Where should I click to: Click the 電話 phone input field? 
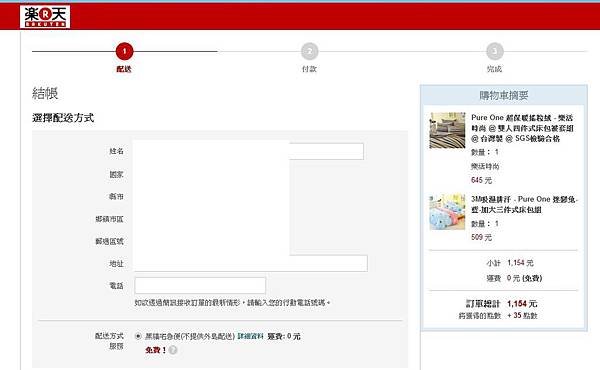[200, 285]
